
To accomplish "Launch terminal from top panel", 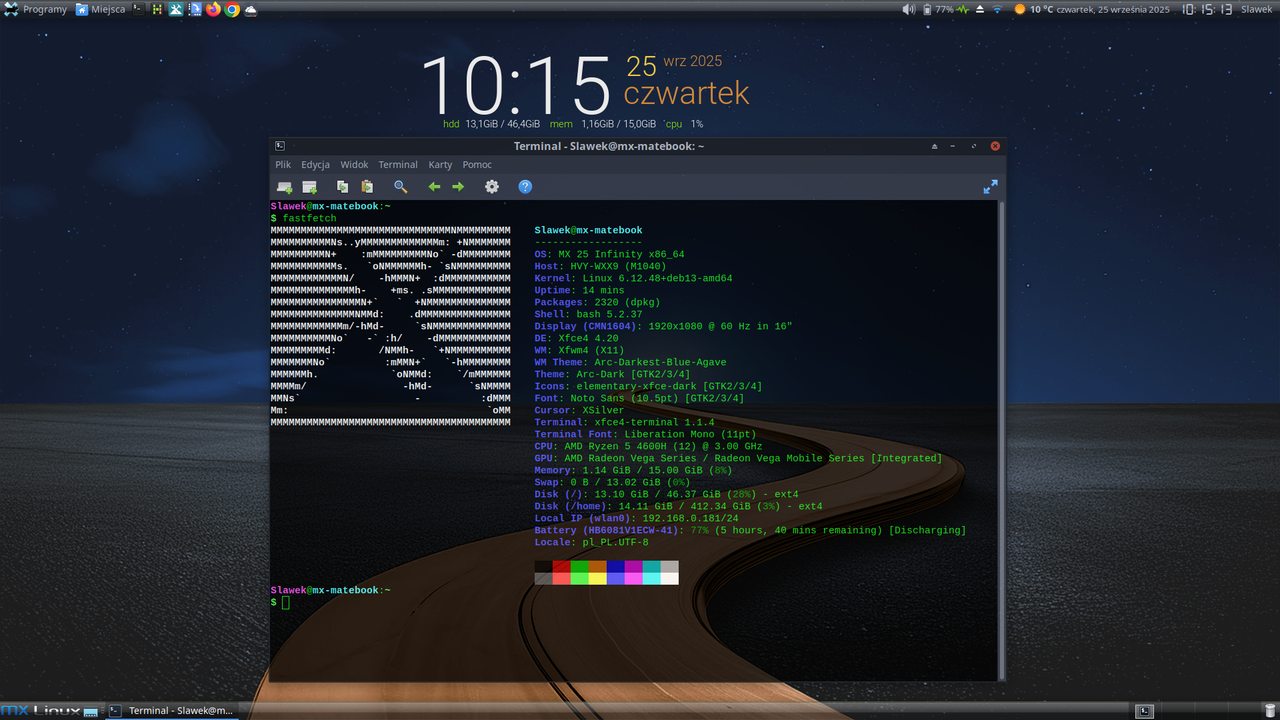I will [139, 9].
